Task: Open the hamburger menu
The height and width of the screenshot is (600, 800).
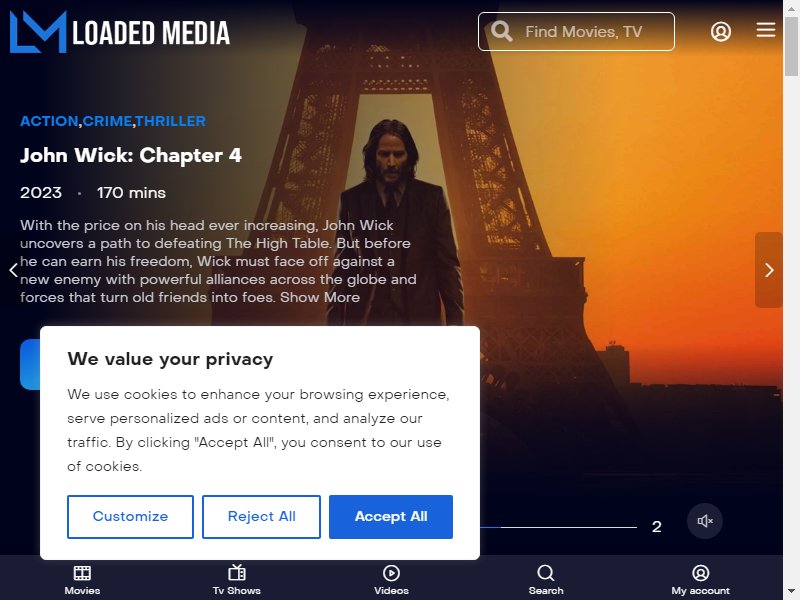Action: click(x=765, y=30)
